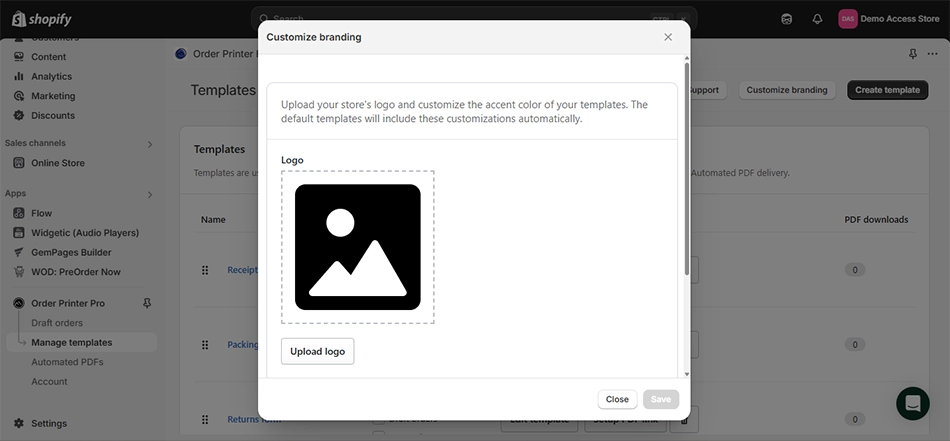
Task: Expand the Apps section chevron
Action: tap(150, 194)
